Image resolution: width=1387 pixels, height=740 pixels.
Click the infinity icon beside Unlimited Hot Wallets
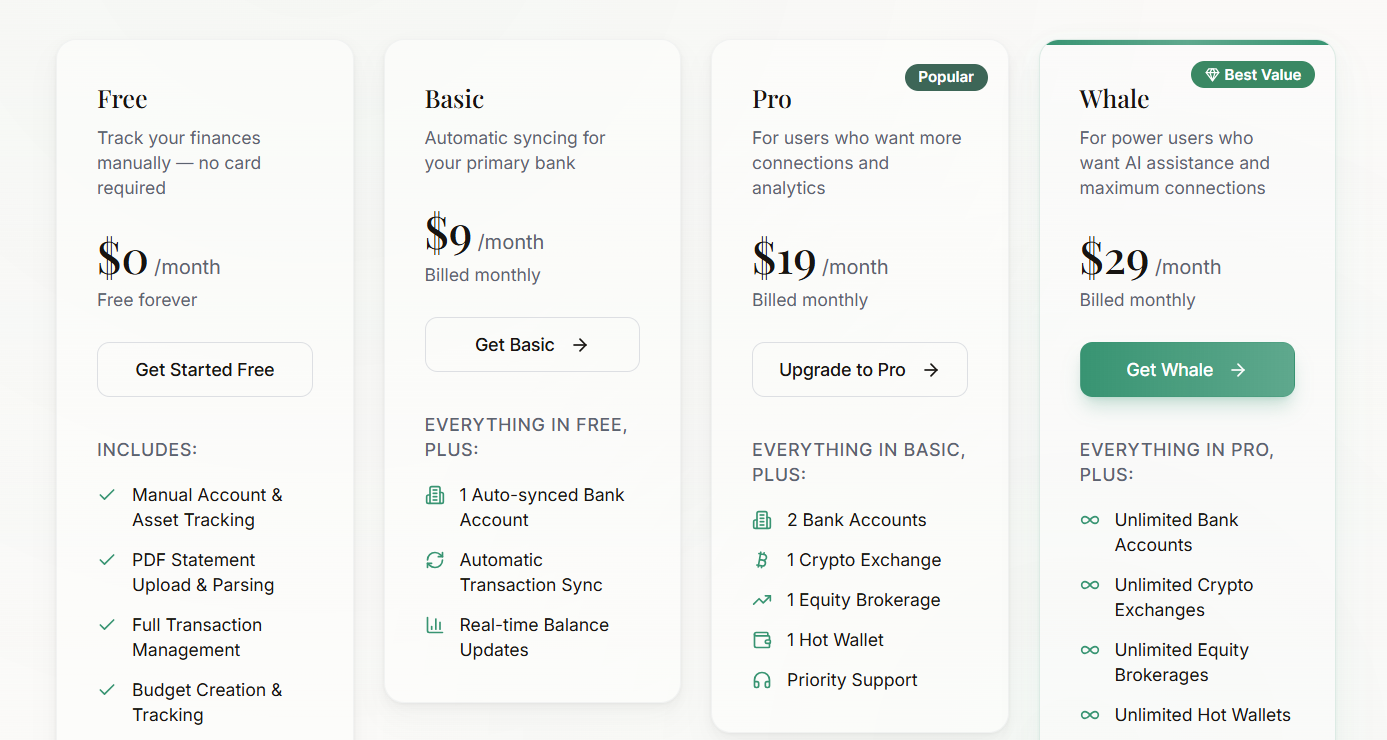pyautogui.click(x=1090, y=715)
